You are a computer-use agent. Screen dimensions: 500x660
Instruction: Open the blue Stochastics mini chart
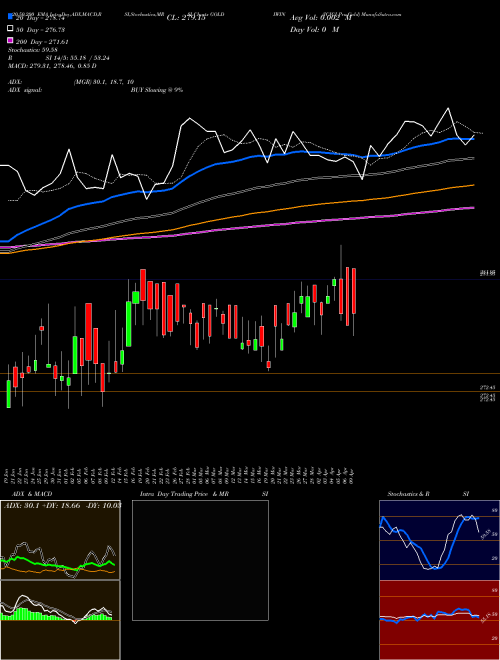pyautogui.click(x=439, y=540)
